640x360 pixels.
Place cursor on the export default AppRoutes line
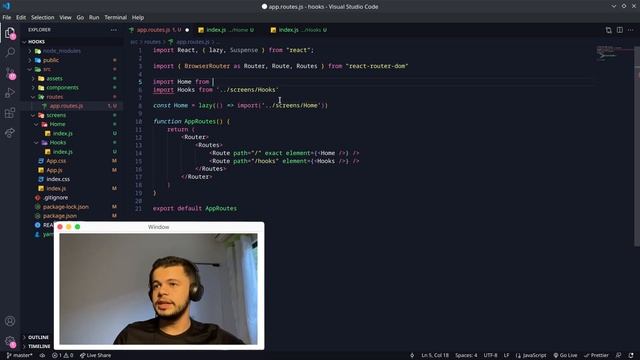point(195,209)
